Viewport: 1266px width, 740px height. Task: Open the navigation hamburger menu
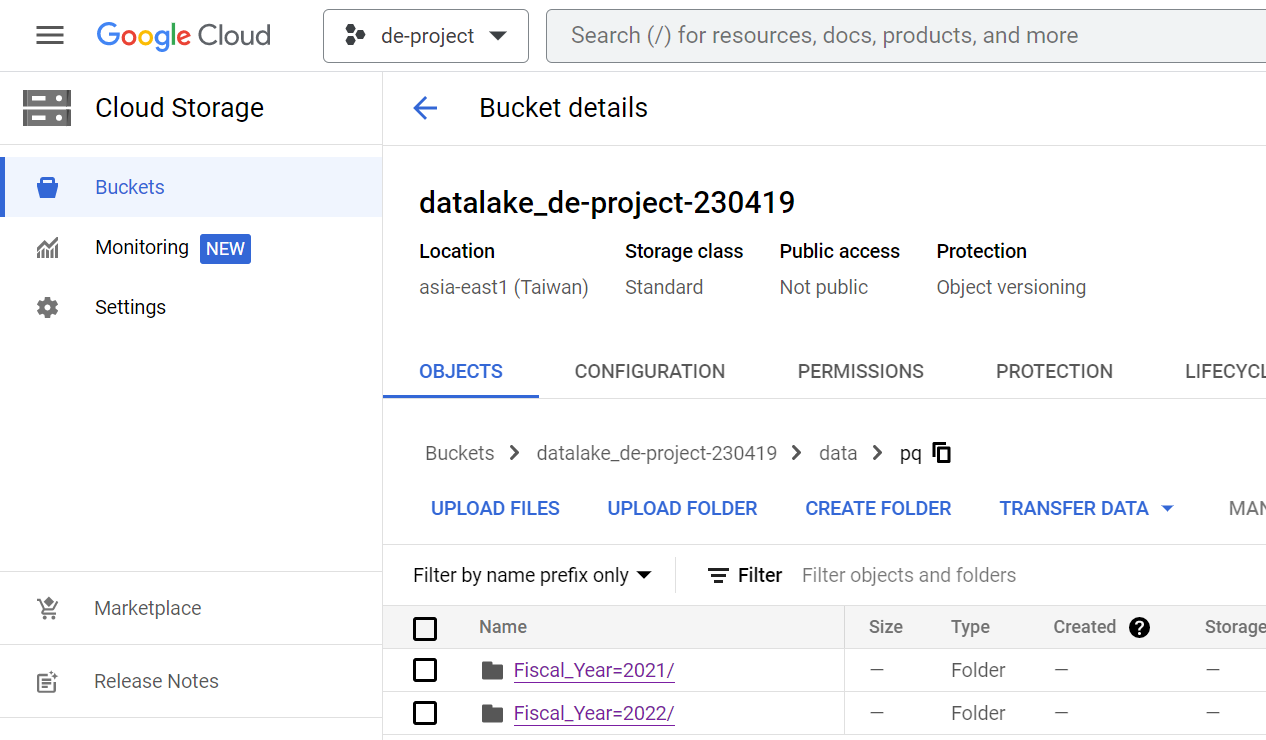(x=48, y=35)
